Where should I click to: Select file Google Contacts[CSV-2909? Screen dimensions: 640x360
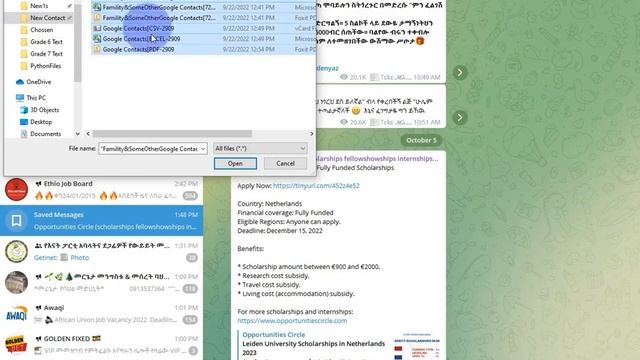(x=138, y=29)
